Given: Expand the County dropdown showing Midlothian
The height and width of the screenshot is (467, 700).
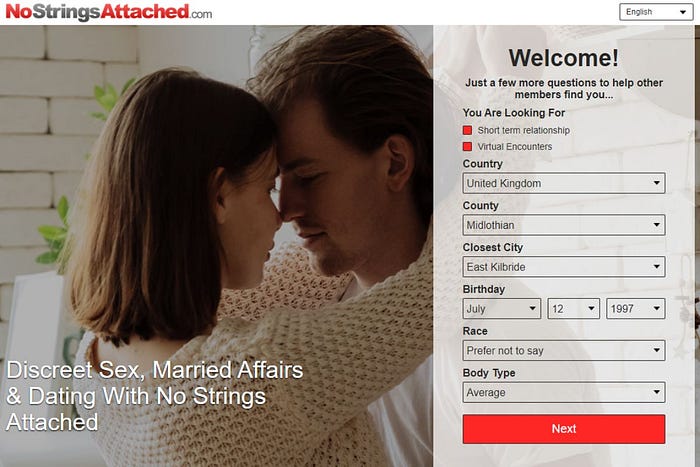Looking at the screenshot, I should click(564, 225).
